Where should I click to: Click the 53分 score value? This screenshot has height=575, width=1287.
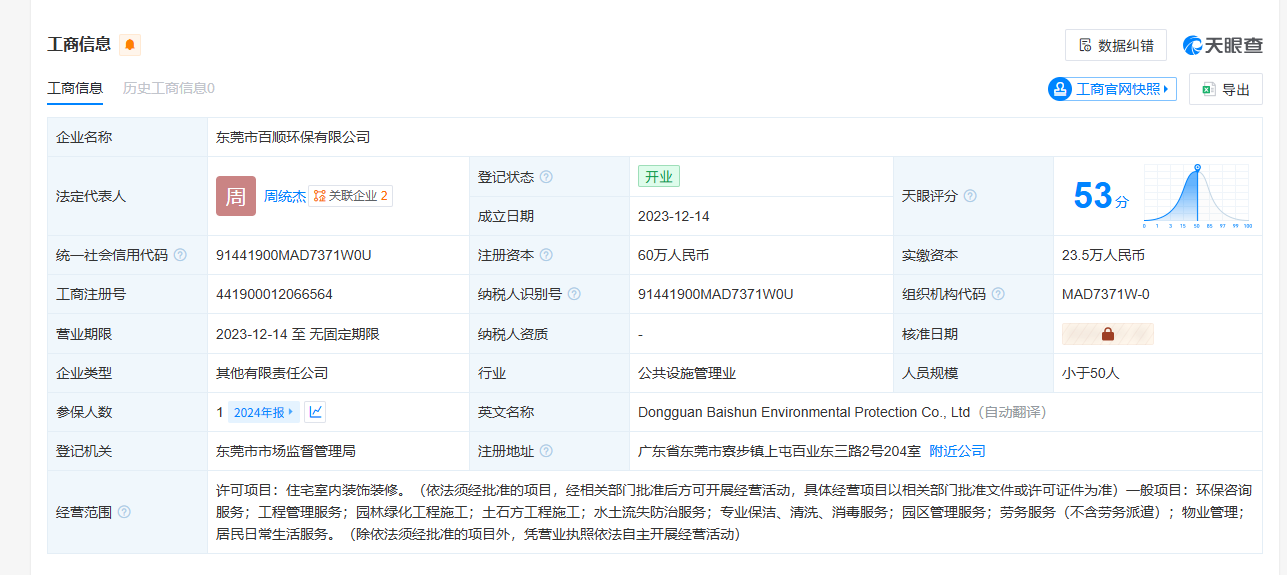(x=1100, y=196)
